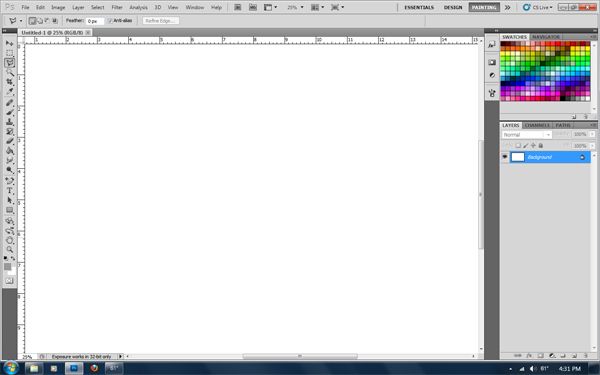Screen dimensions: 600x375
Task: Open the layer Fill slider arrow
Action: pyautogui.click(x=592, y=146)
